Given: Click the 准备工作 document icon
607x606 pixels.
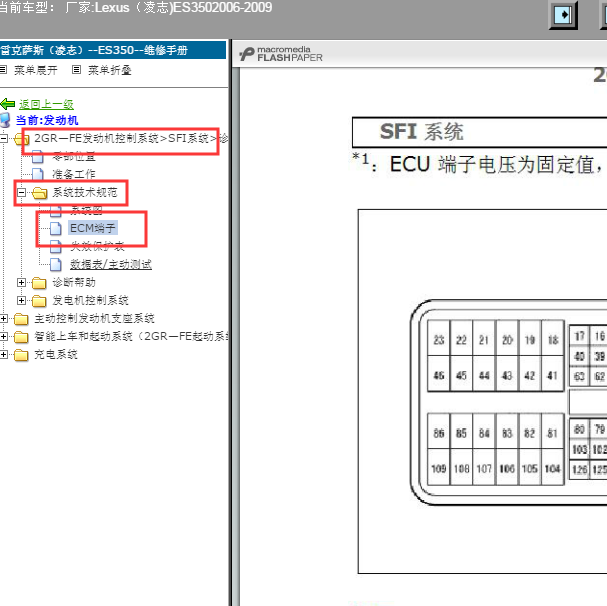Looking at the screenshot, I should point(38,174).
